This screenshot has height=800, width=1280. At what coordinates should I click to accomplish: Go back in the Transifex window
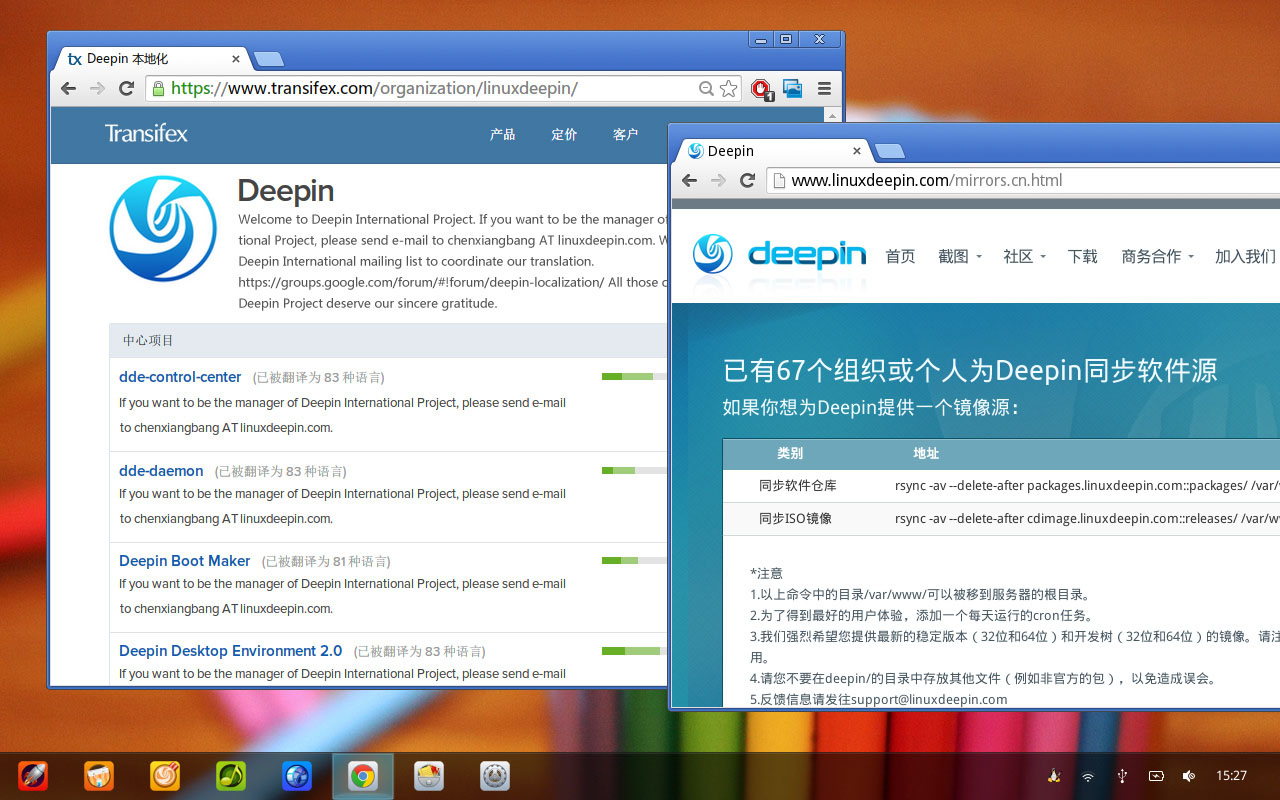68,88
